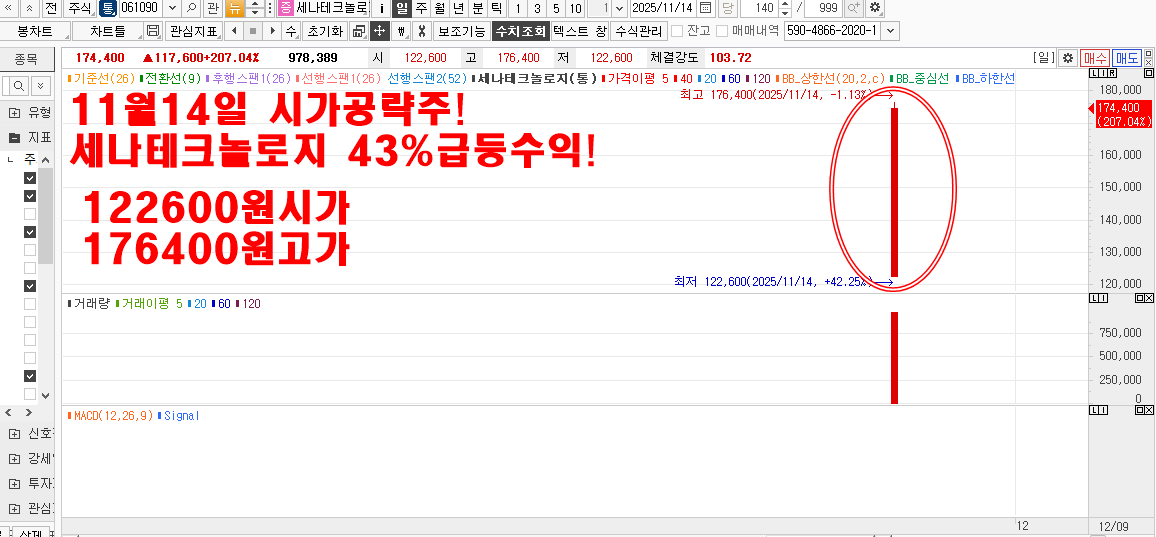The image size is (1156, 537).
Task: Click the calendar icon beside the date field
Action: 705,8
